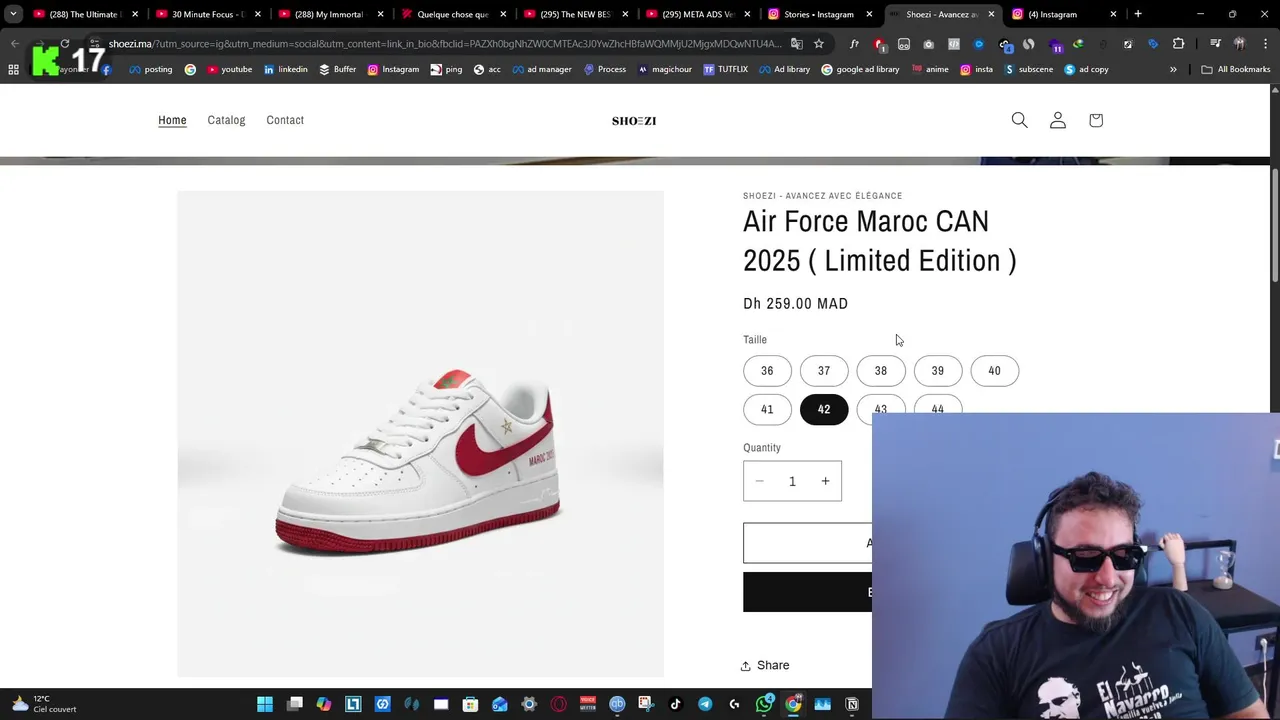Screen dimensions: 1280x720
Task: Click the quantity input field
Action: 792,481
